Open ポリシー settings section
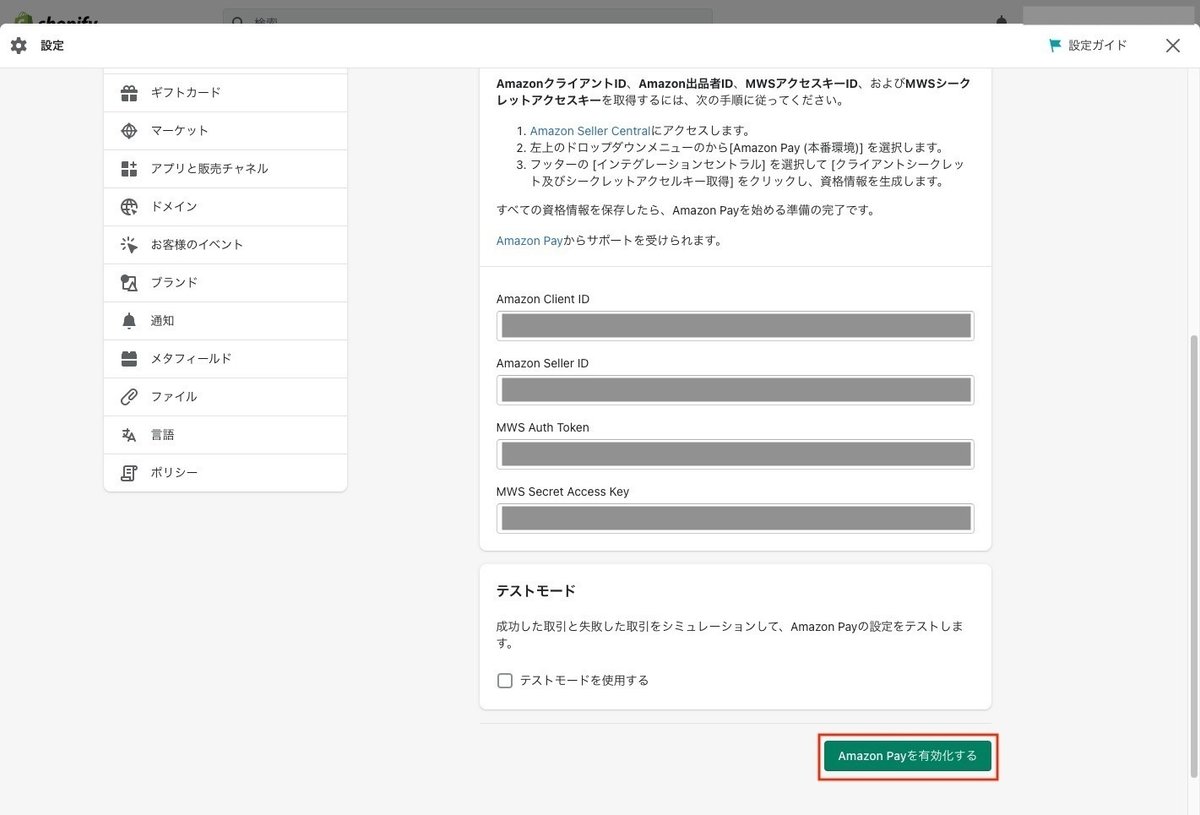The height and width of the screenshot is (815, 1200). [x=225, y=473]
